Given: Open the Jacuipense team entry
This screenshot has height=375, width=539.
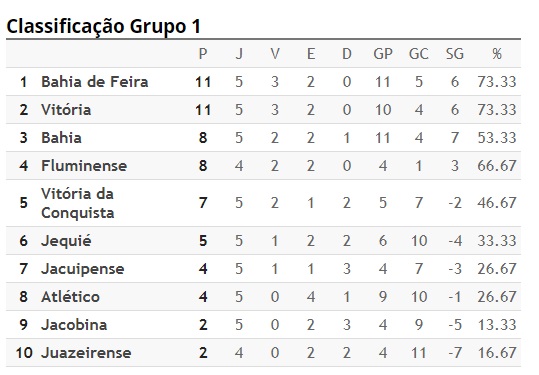Looking at the screenshot, I should 82,269.
